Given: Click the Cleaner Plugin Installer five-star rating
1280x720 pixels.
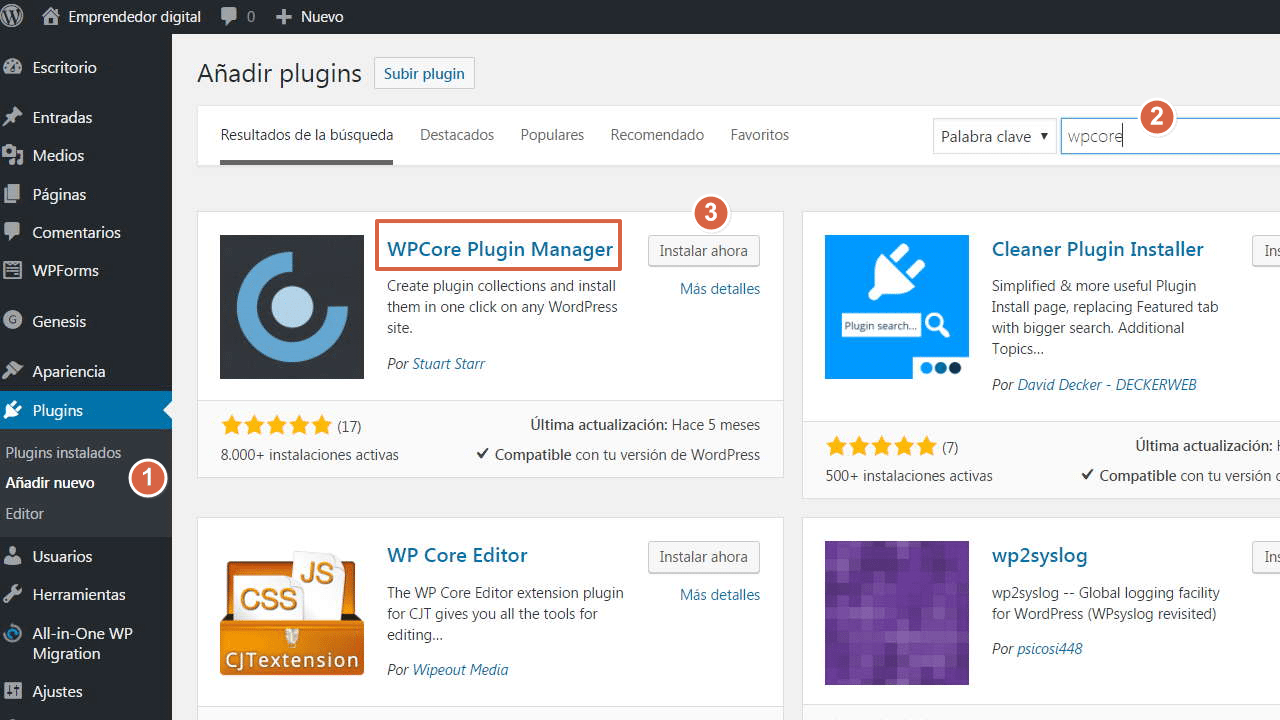Looking at the screenshot, I should click(881, 446).
